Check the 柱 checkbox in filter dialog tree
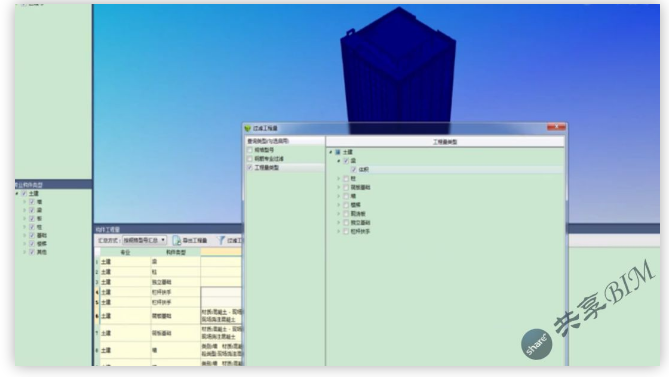The width and height of the screenshot is (669, 377). tap(346, 179)
